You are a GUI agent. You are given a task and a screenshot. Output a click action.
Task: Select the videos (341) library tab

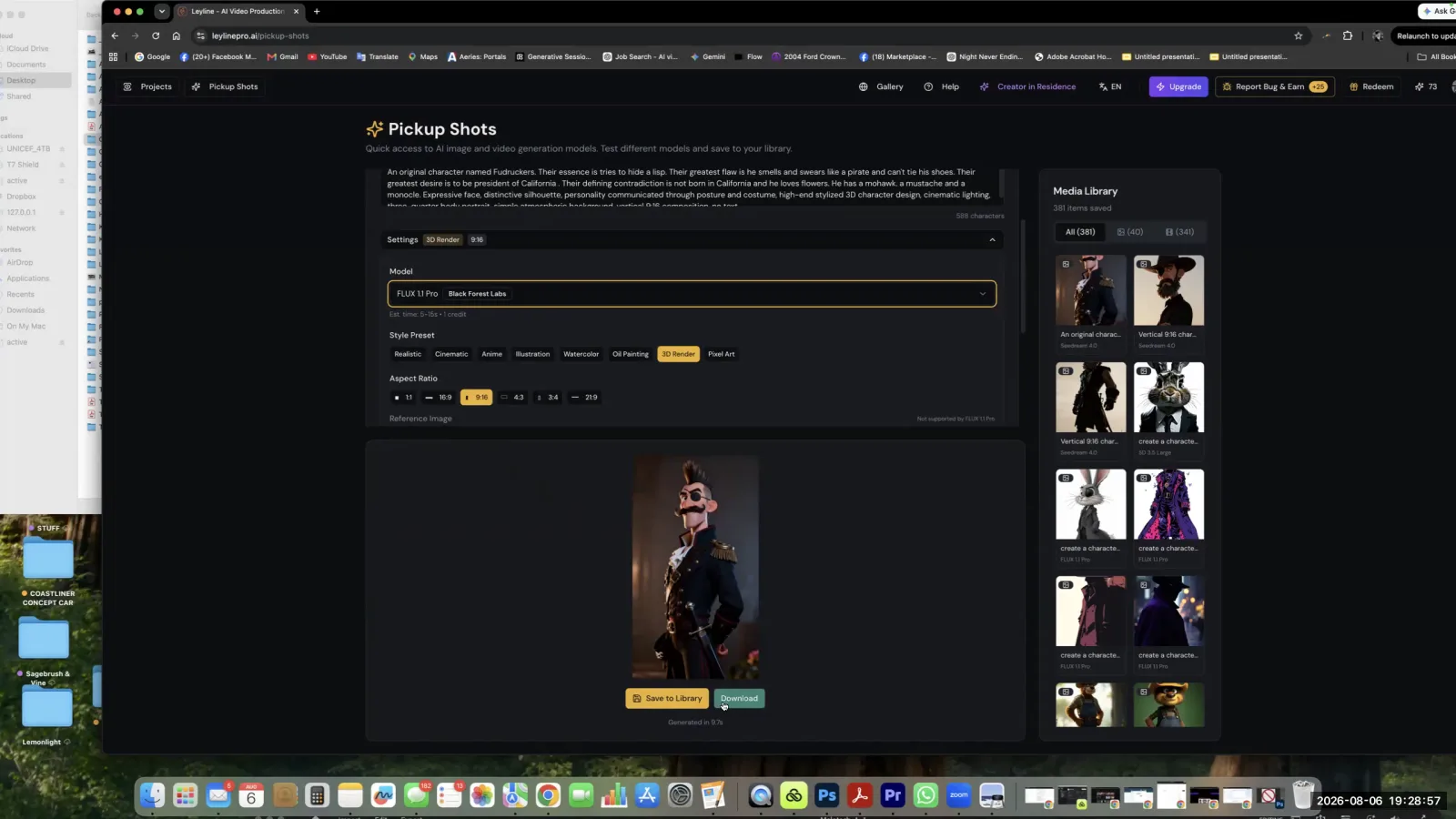(1179, 232)
